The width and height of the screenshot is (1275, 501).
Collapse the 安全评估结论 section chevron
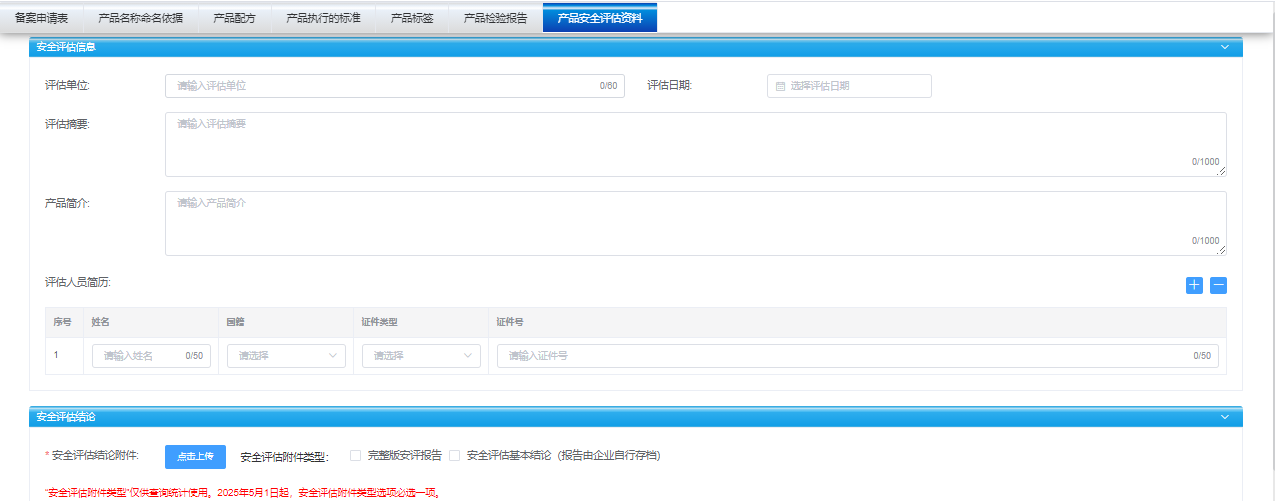[1224, 417]
